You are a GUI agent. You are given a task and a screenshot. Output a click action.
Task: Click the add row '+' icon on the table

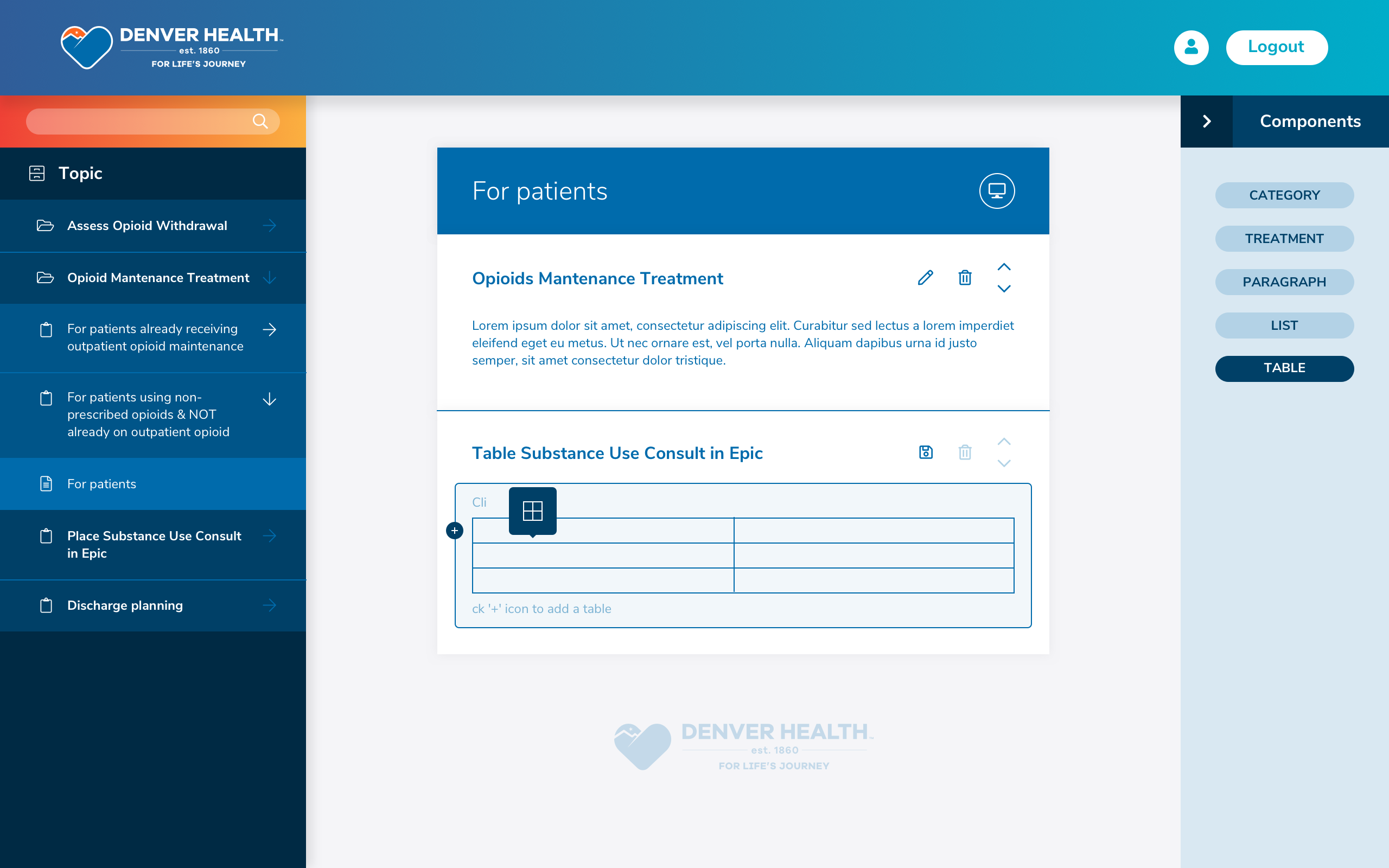click(454, 530)
